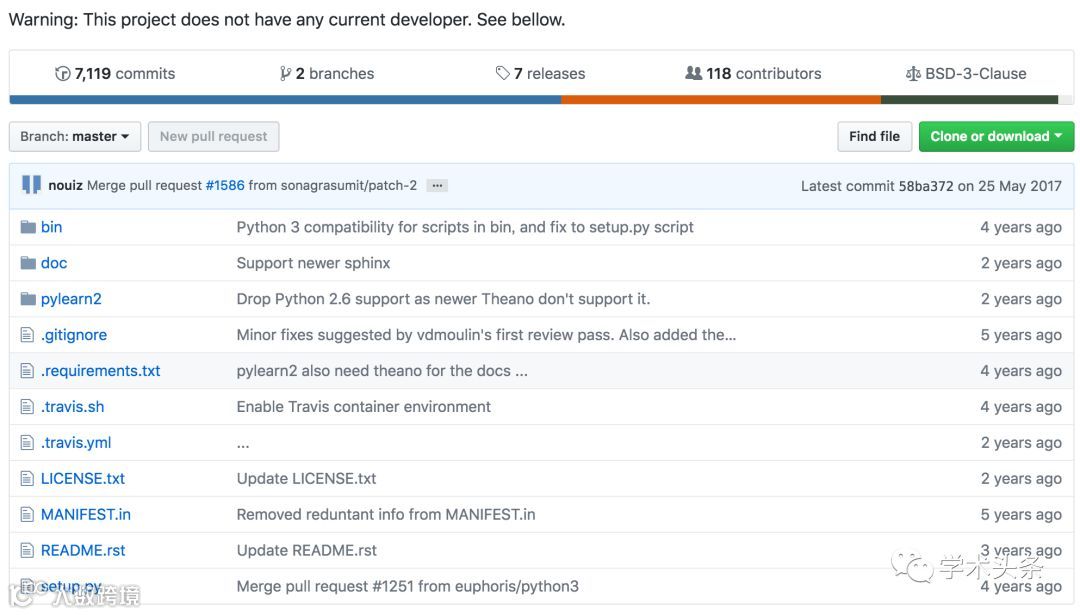This screenshot has width=1080, height=615.
Task: Open the doc folder
Action: point(54,263)
